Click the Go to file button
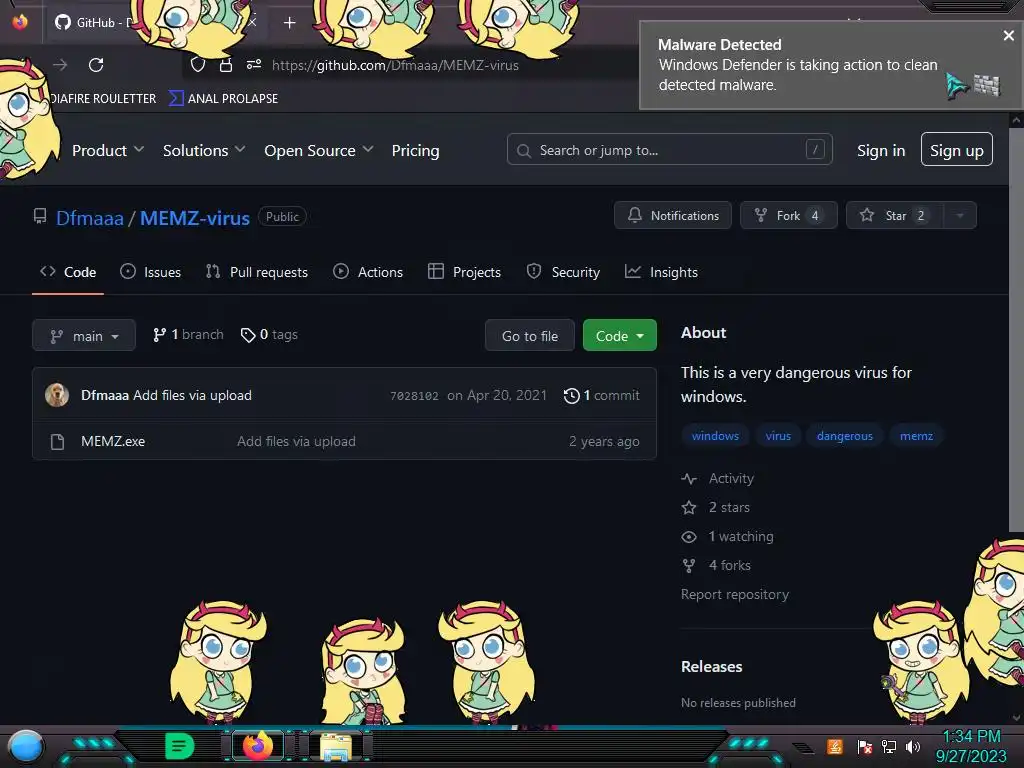This screenshot has height=768, width=1024. pos(530,336)
